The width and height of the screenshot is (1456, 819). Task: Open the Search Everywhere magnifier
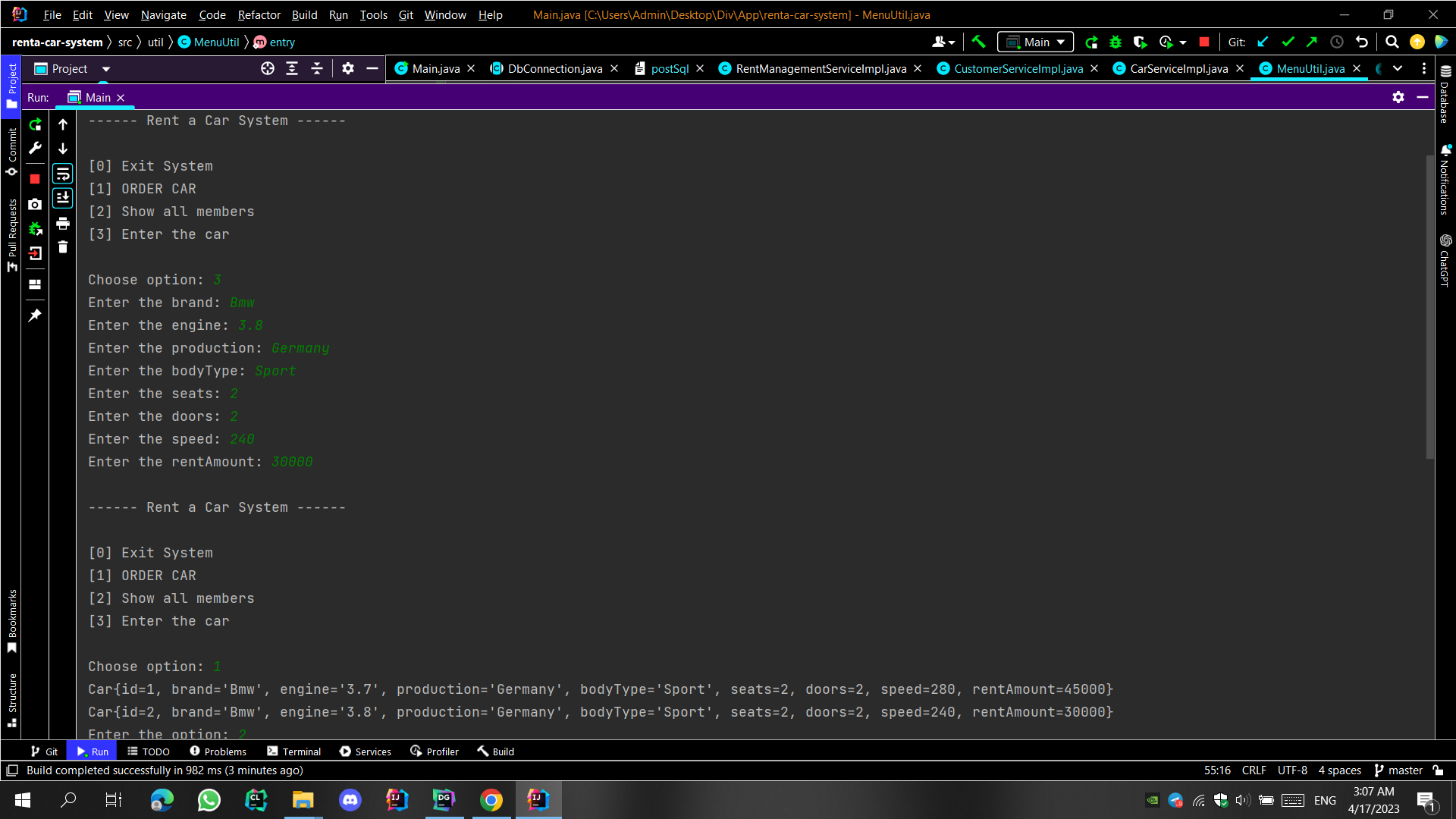pos(1392,42)
